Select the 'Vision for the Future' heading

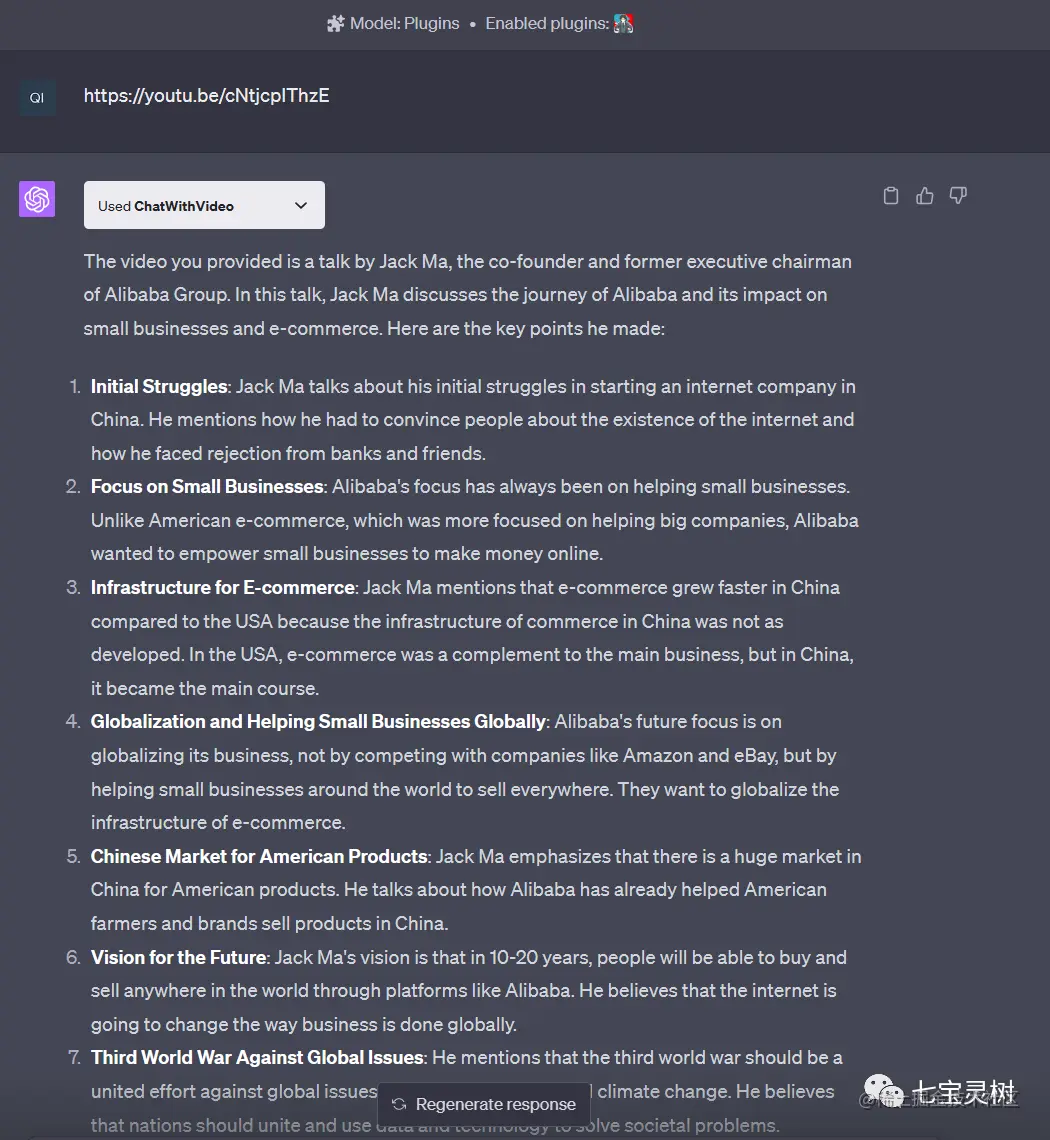pyautogui.click(x=179, y=958)
